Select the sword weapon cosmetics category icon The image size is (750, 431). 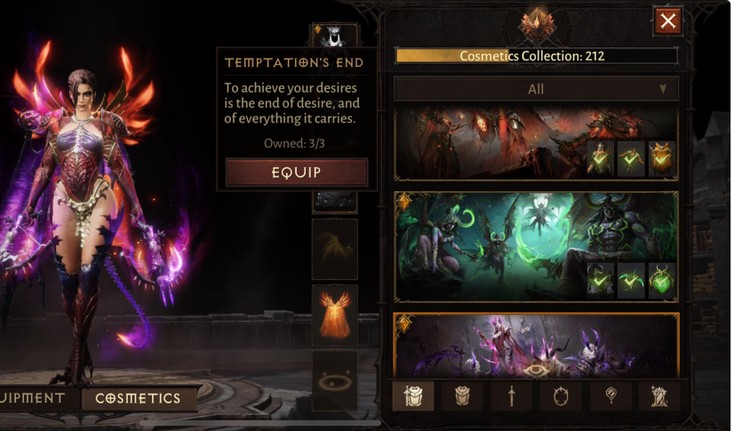point(511,396)
